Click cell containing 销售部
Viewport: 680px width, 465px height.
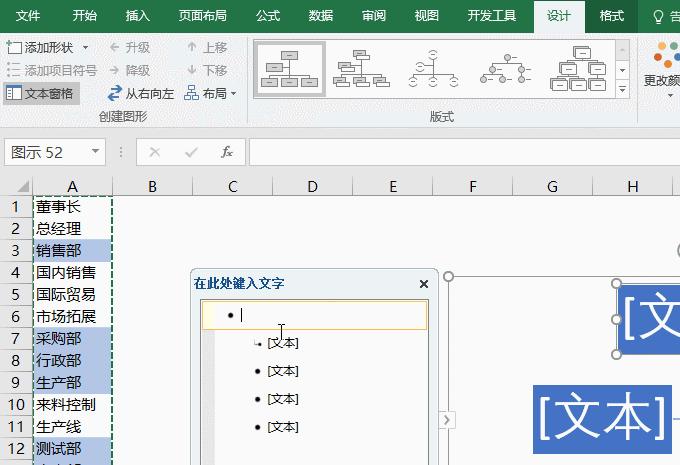72,251
